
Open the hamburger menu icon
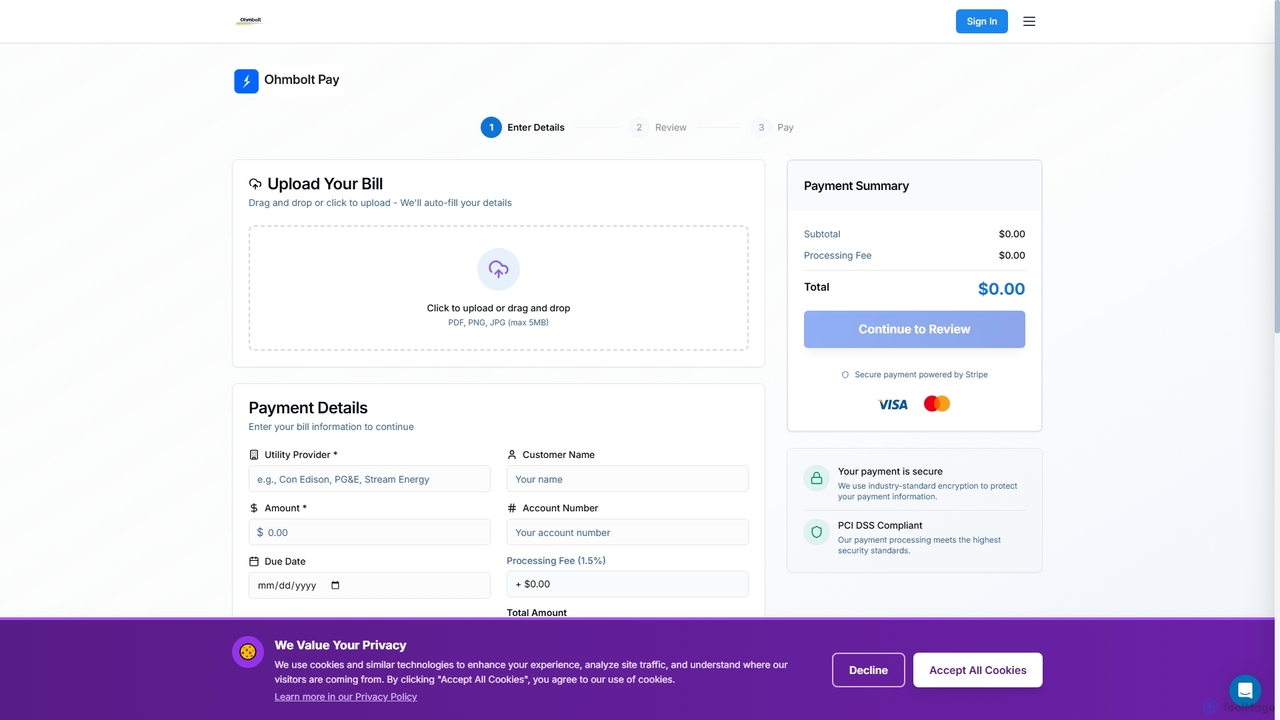1029,21
